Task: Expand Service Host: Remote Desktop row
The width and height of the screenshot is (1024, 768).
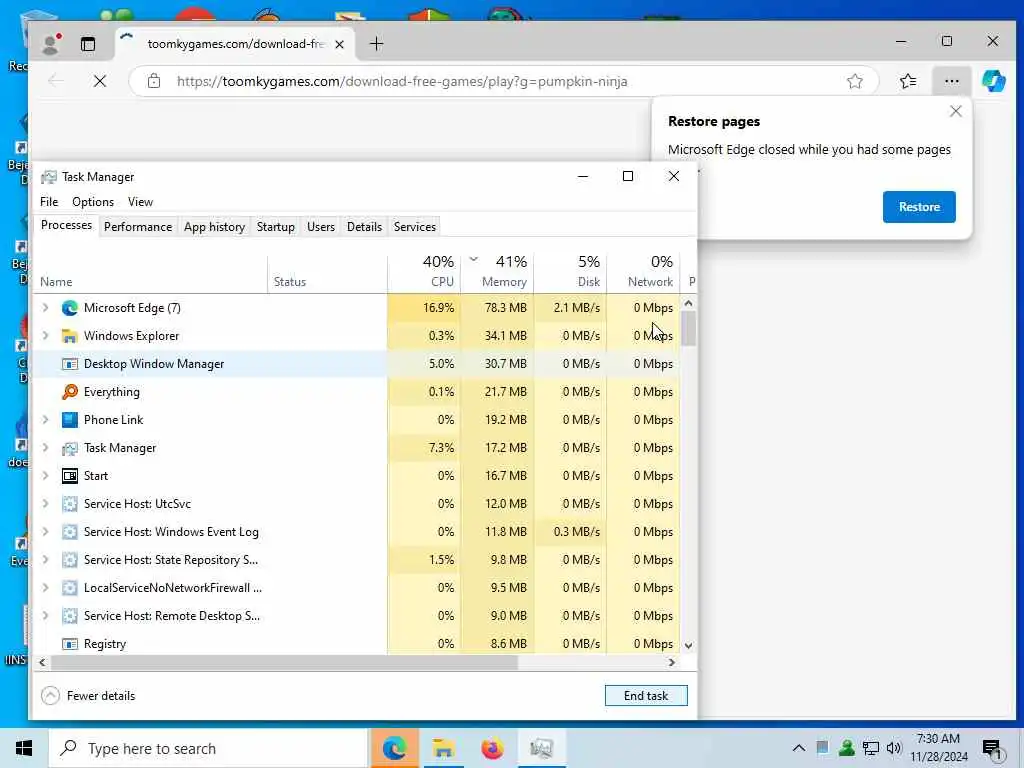Action: click(x=45, y=616)
